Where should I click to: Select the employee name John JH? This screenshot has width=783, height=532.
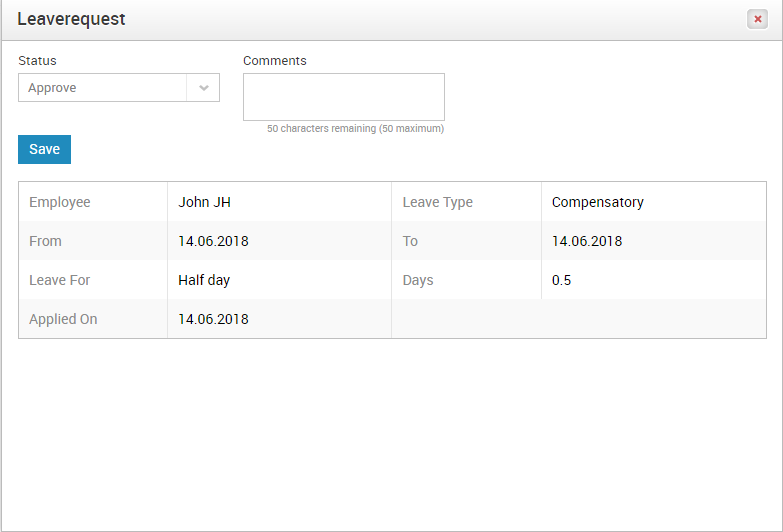(204, 202)
